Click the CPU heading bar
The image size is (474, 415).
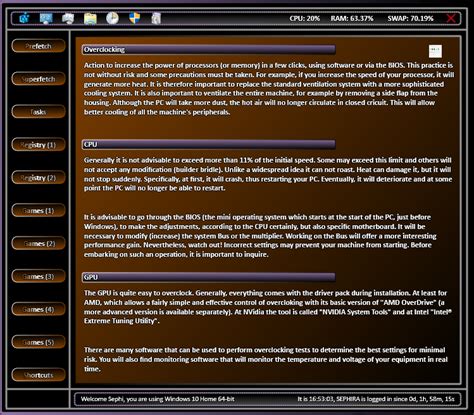pyautogui.click(x=209, y=144)
